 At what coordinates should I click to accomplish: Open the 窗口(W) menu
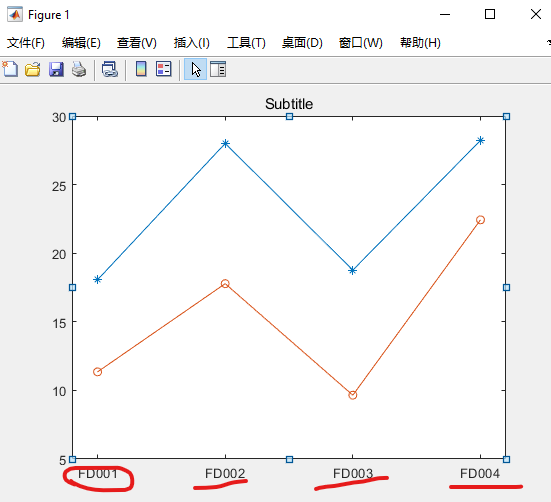tap(361, 43)
